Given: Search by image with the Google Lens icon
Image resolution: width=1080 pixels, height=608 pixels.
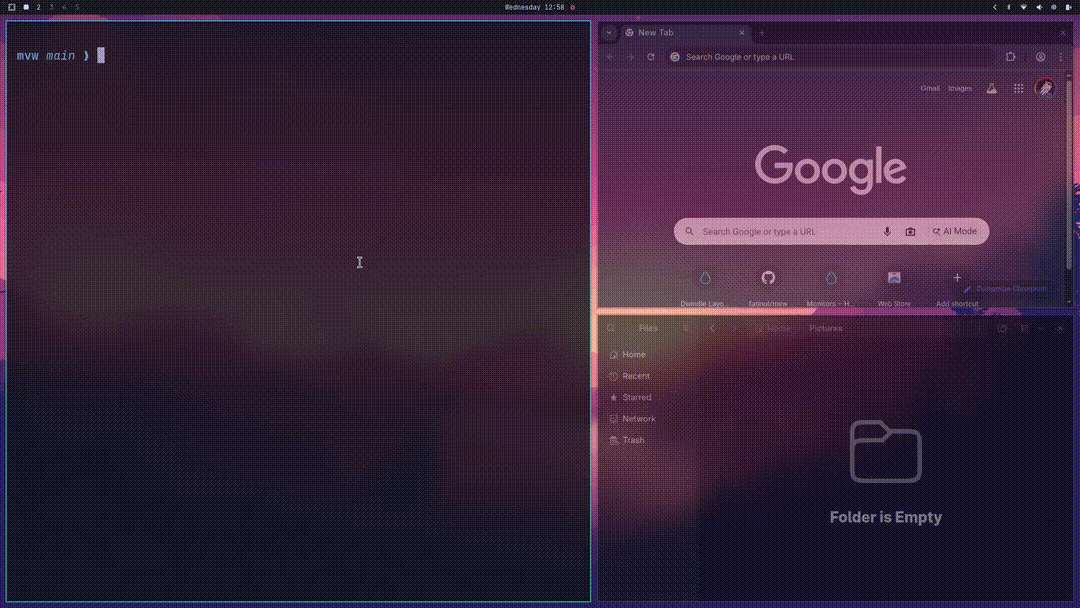Looking at the screenshot, I should point(910,231).
